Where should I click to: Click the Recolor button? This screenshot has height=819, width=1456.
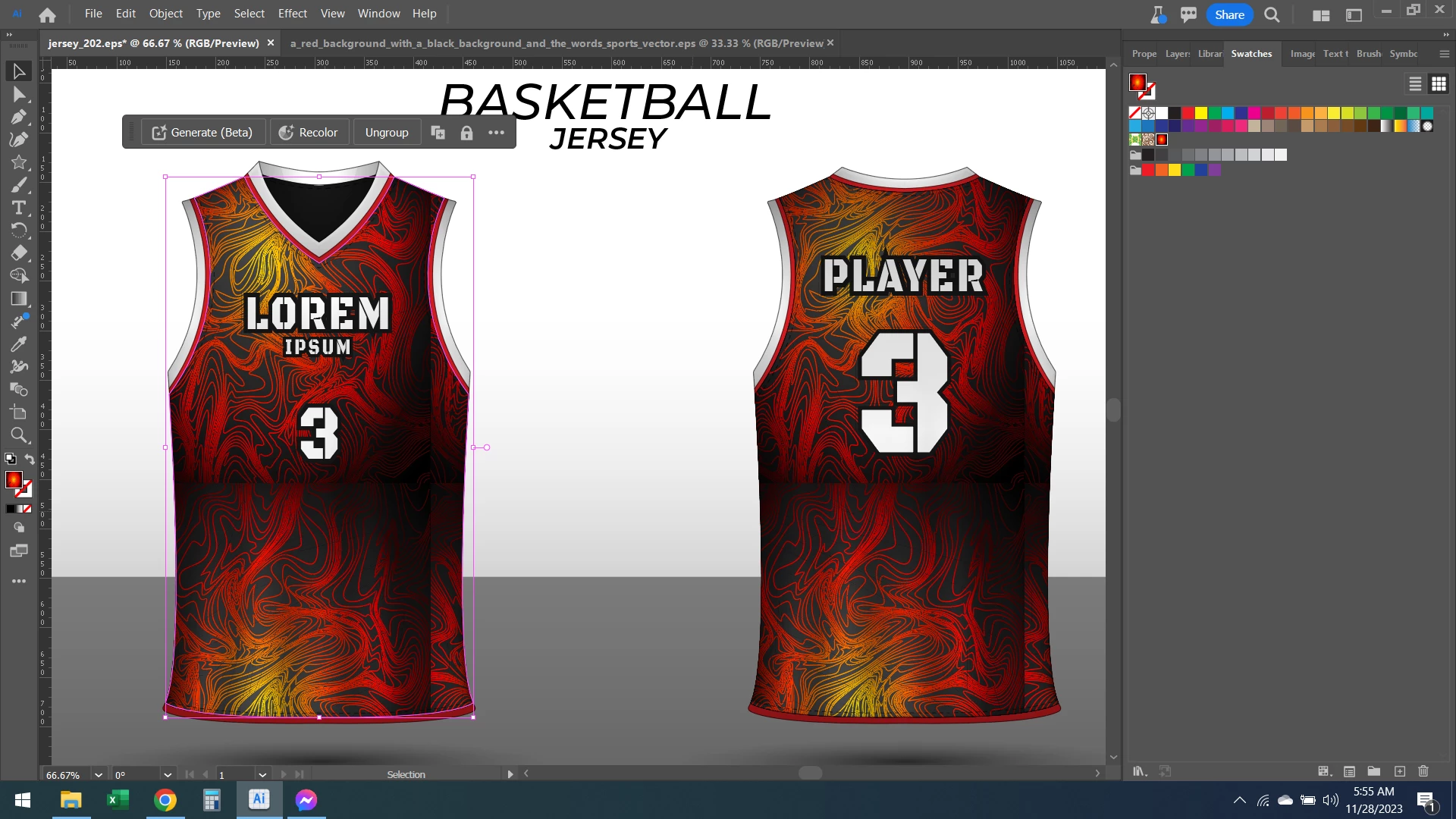[309, 133]
